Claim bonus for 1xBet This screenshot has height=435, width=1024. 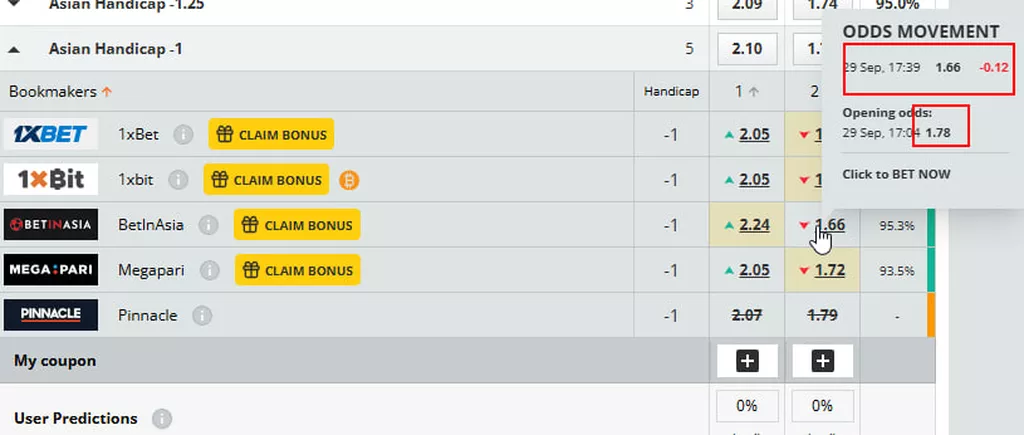pyautogui.click(x=271, y=134)
